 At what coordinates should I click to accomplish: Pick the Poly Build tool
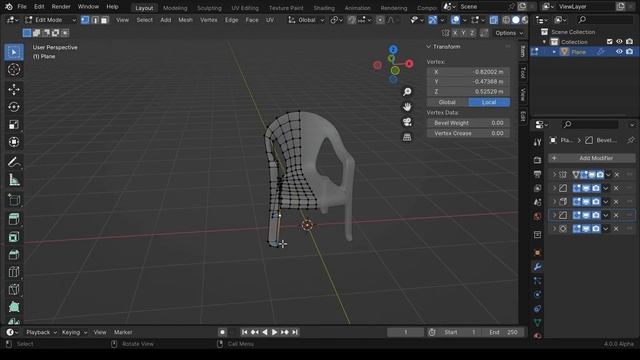[x=14, y=307]
